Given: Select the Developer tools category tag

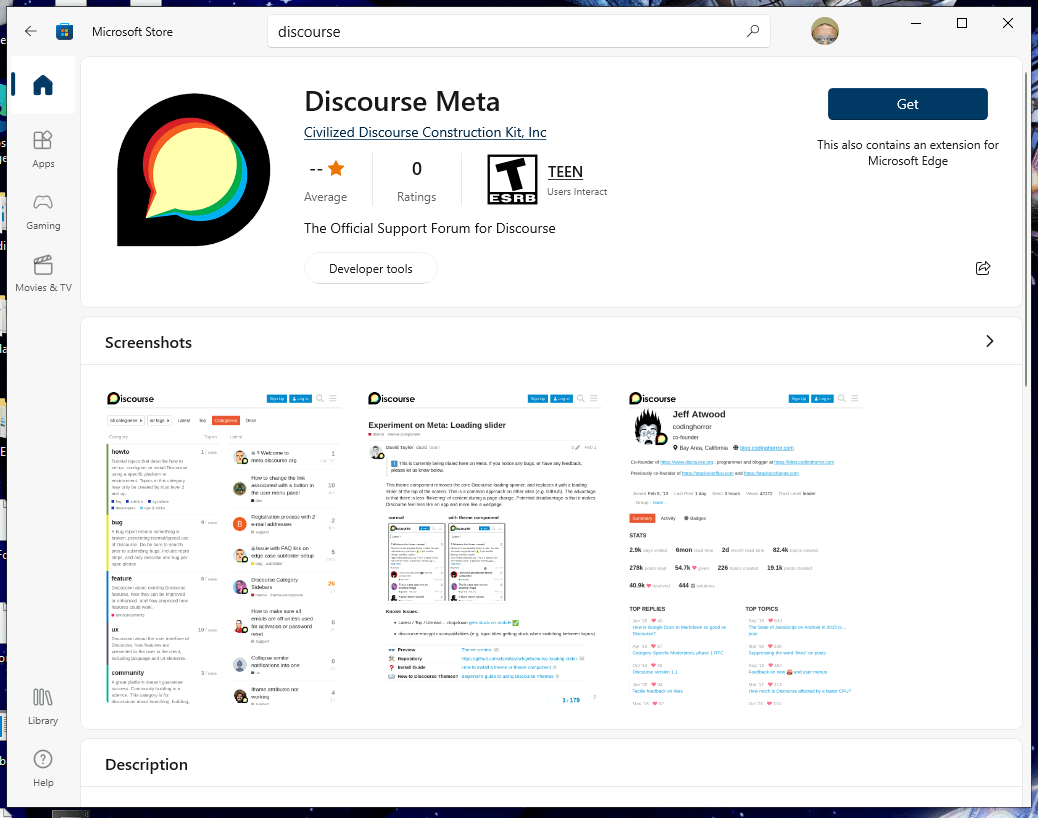Looking at the screenshot, I should [x=371, y=269].
